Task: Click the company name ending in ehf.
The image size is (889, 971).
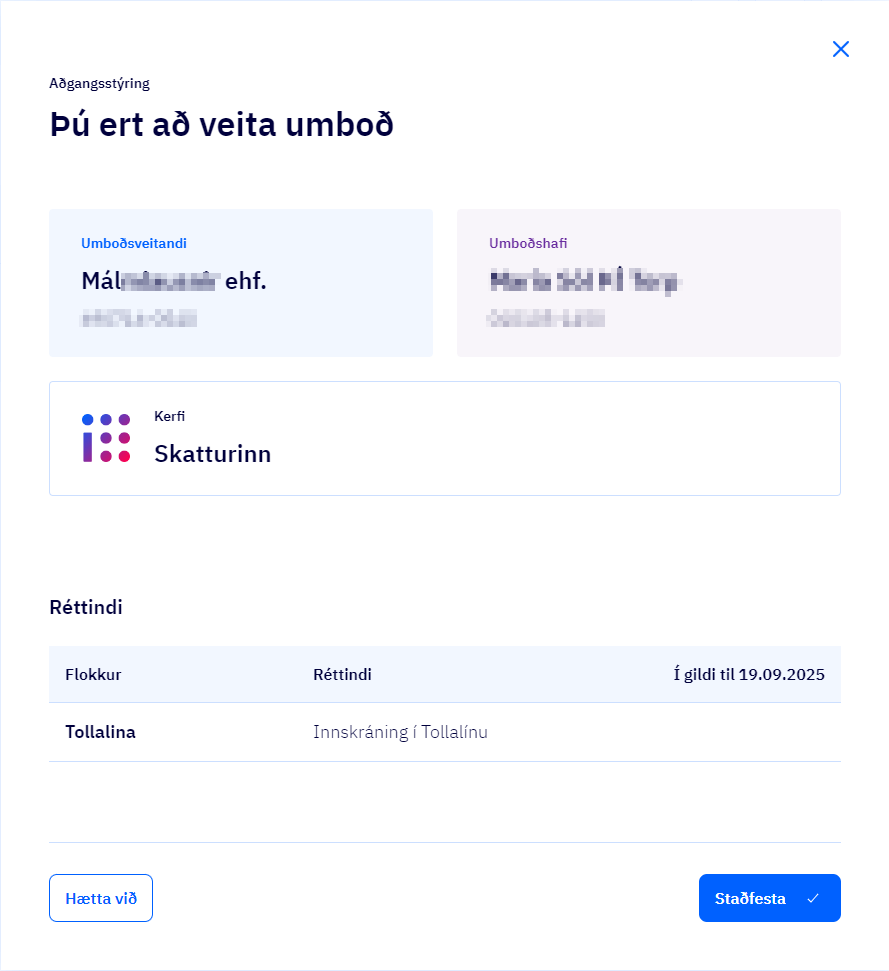Action: point(174,282)
